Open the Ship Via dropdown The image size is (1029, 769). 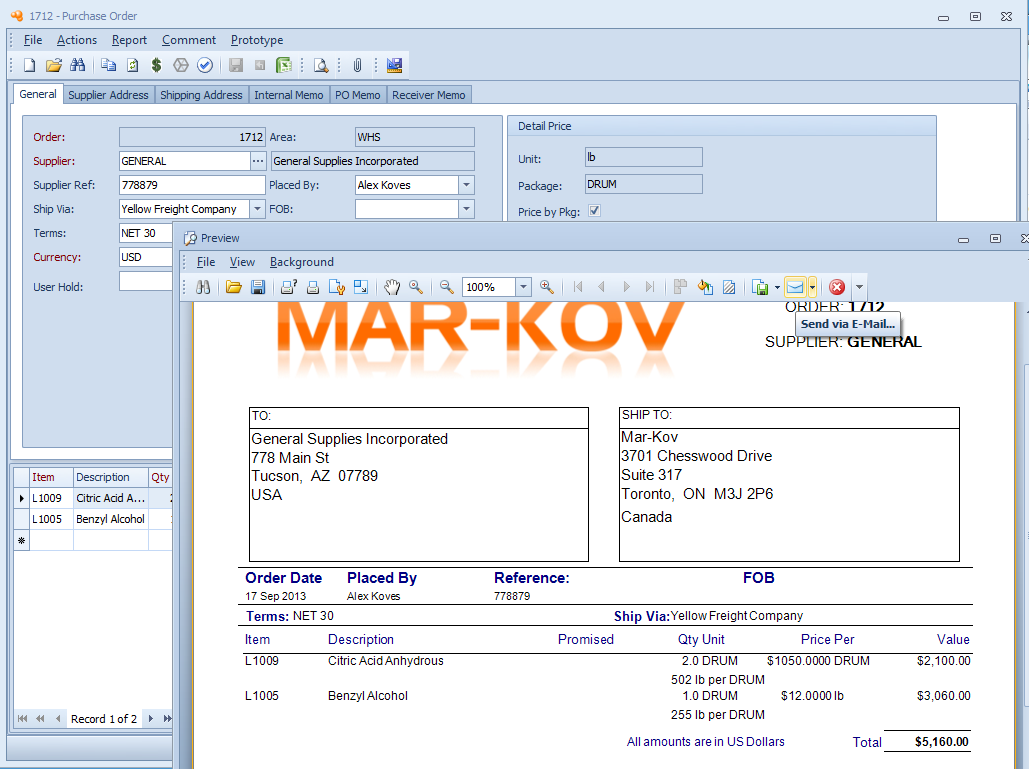pyautogui.click(x=257, y=209)
